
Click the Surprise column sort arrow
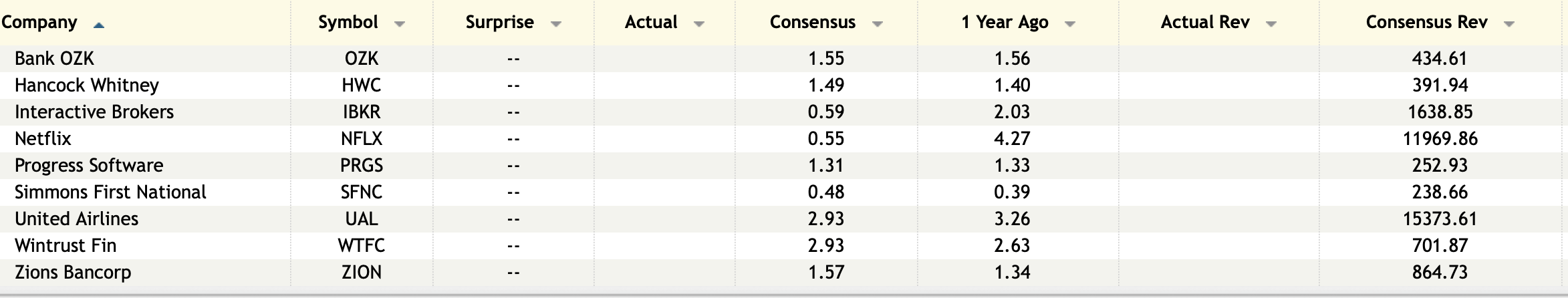(x=555, y=24)
